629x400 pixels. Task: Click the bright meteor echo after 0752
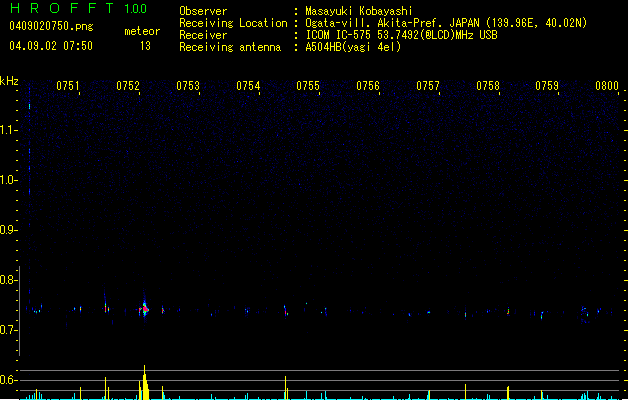144,309
